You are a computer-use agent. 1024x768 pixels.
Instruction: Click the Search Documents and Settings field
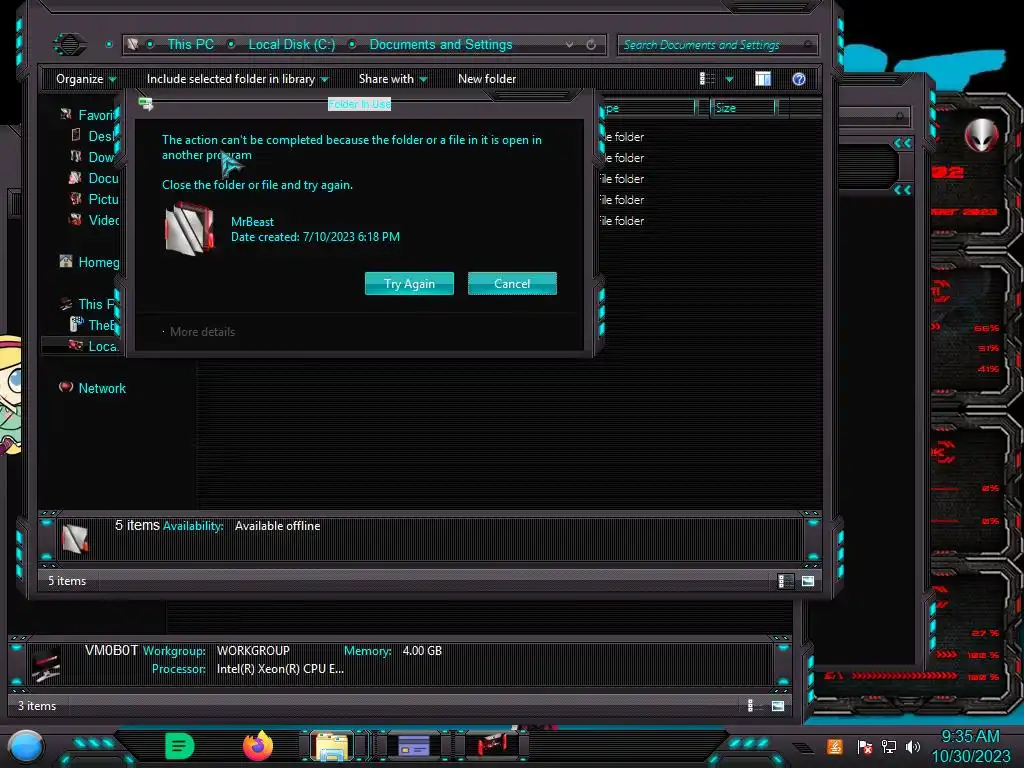pyautogui.click(x=717, y=44)
